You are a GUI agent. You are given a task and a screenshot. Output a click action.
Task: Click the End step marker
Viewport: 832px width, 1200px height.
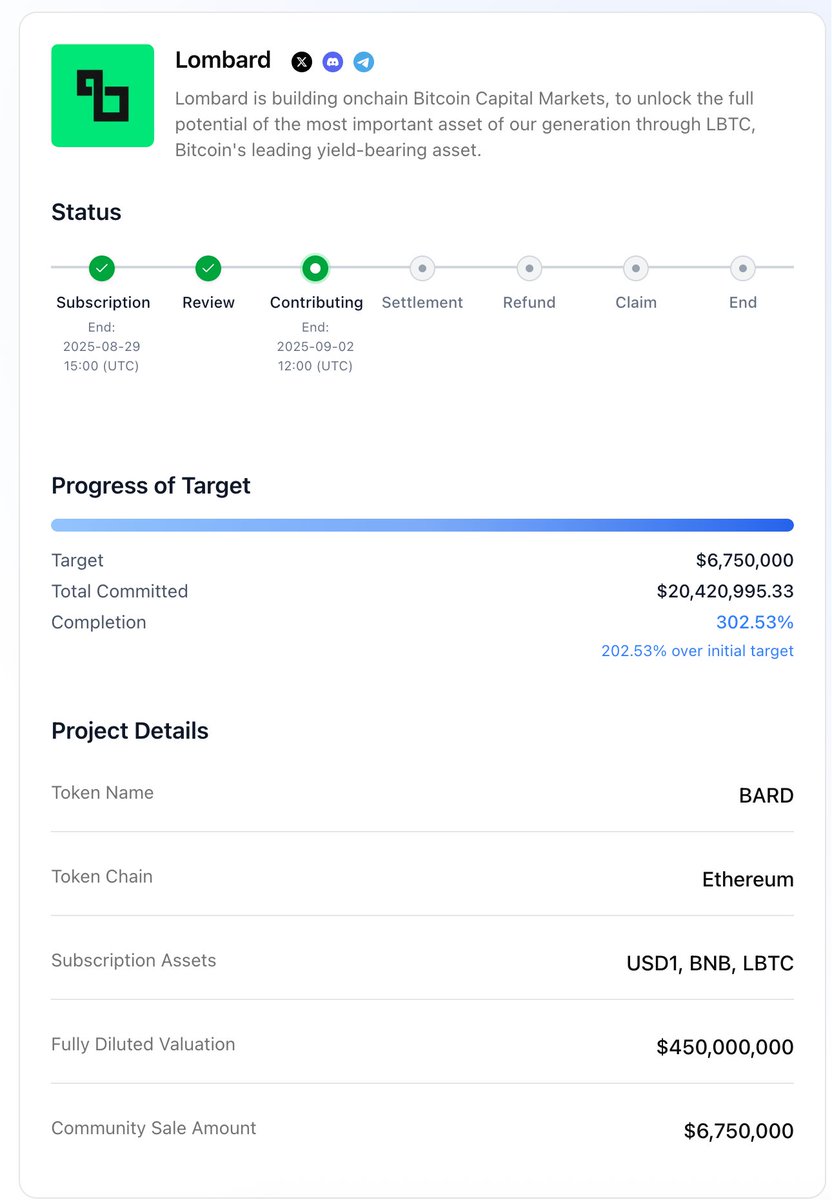pyautogui.click(x=742, y=268)
